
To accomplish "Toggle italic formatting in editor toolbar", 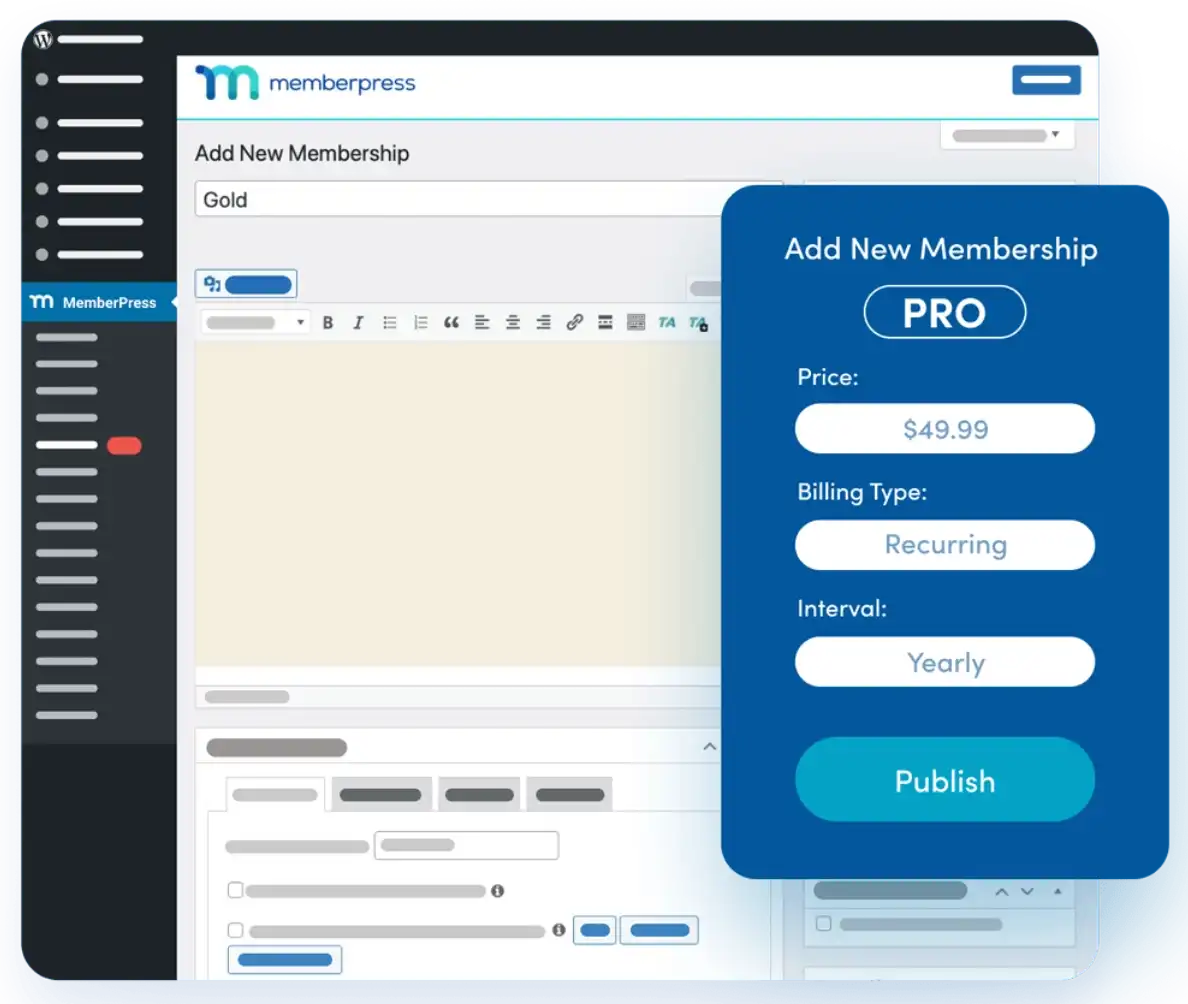I will coord(358,323).
